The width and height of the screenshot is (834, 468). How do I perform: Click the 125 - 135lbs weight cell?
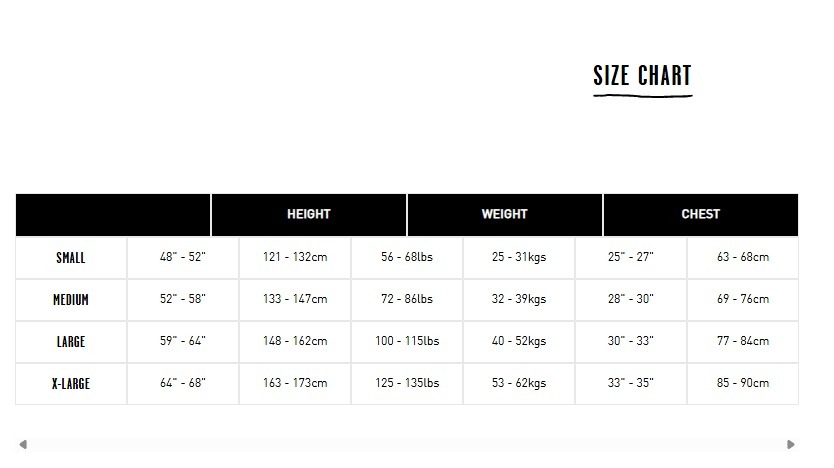(x=407, y=383)
